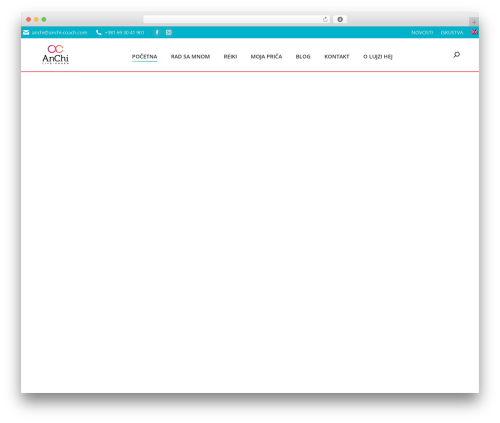Click the envelope email icon in top bar

click(x=26, y=32)
